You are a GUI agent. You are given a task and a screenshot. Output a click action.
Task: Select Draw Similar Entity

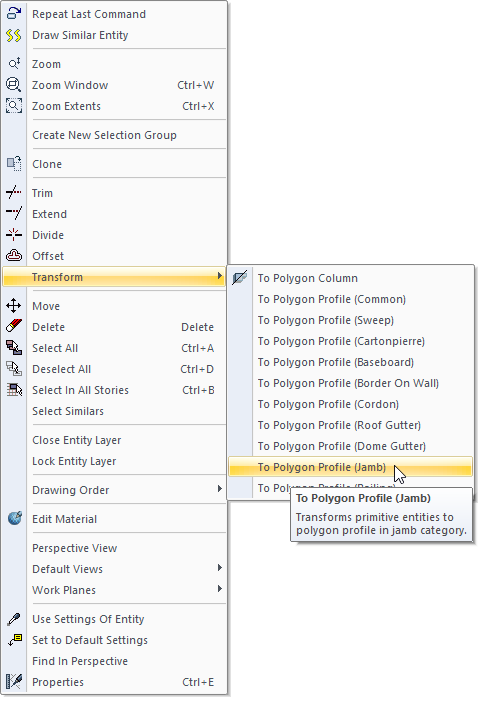tap(114, 35)
